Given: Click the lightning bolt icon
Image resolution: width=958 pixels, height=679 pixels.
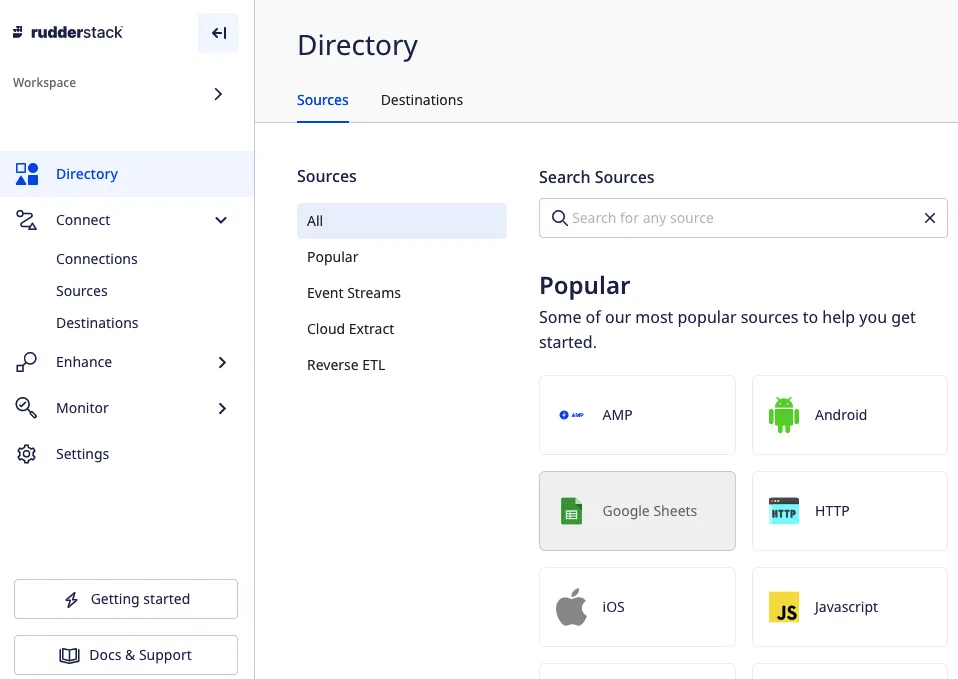Looking at the screenshot, I should tap(71, 600).
